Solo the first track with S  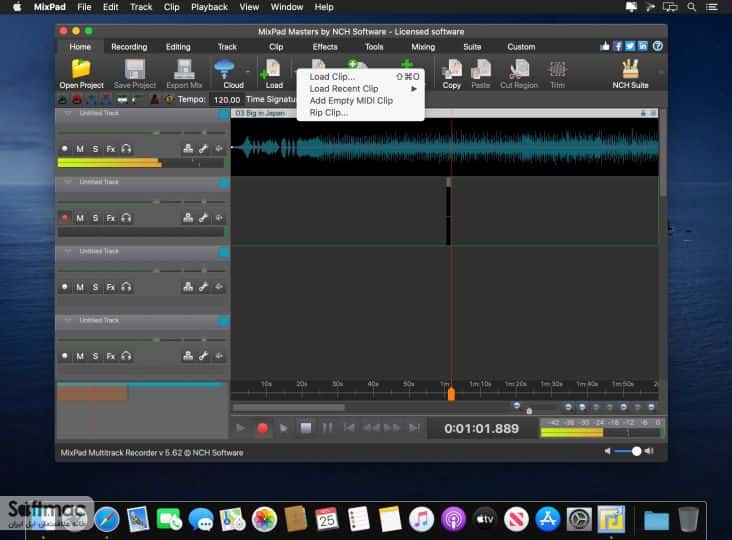point(95,149)
